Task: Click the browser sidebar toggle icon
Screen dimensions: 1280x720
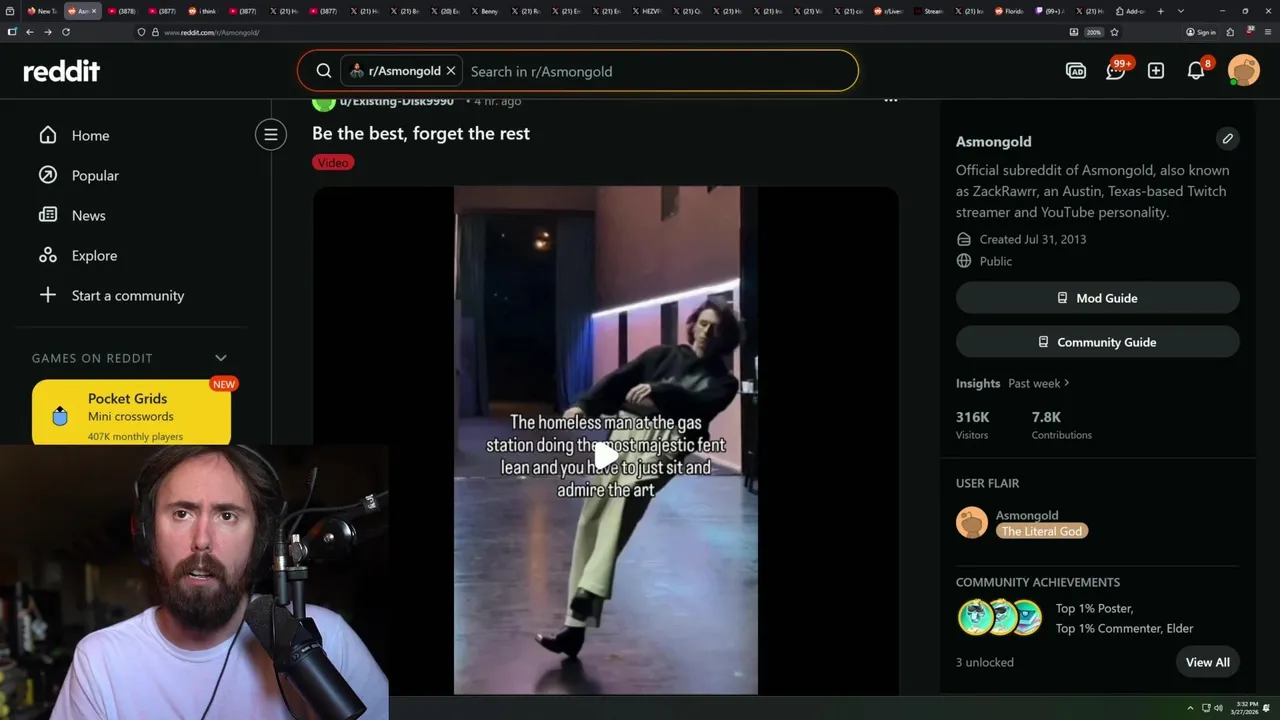Action: coord(12,32)
